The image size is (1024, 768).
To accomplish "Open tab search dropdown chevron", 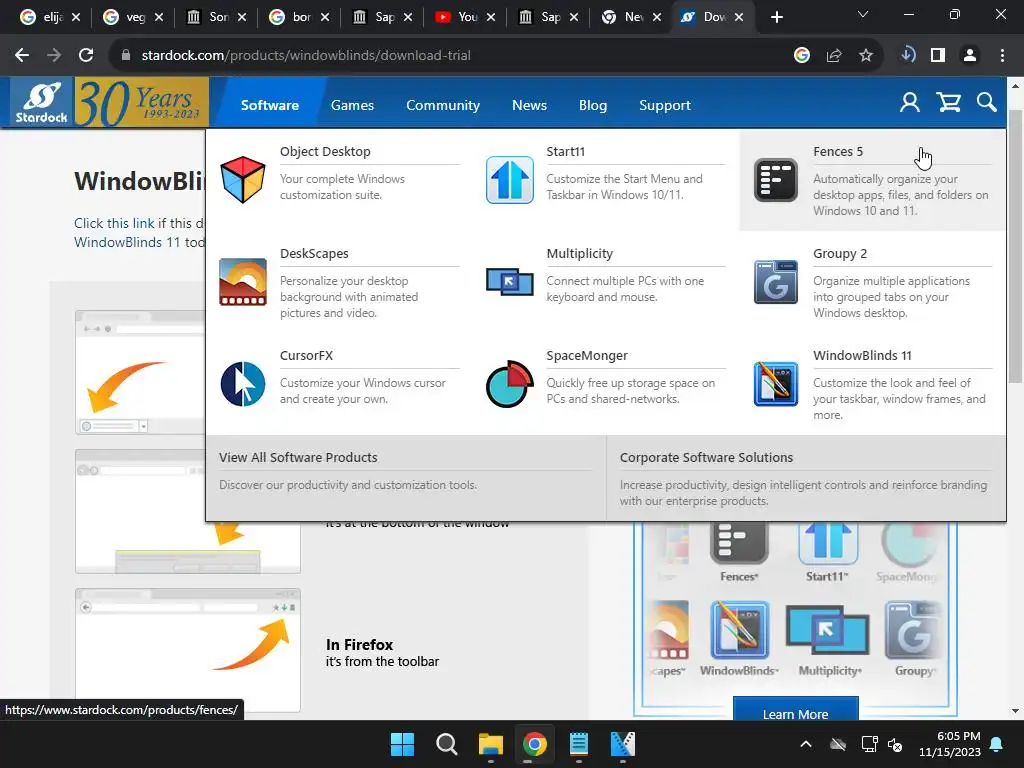I will point(863,14).
